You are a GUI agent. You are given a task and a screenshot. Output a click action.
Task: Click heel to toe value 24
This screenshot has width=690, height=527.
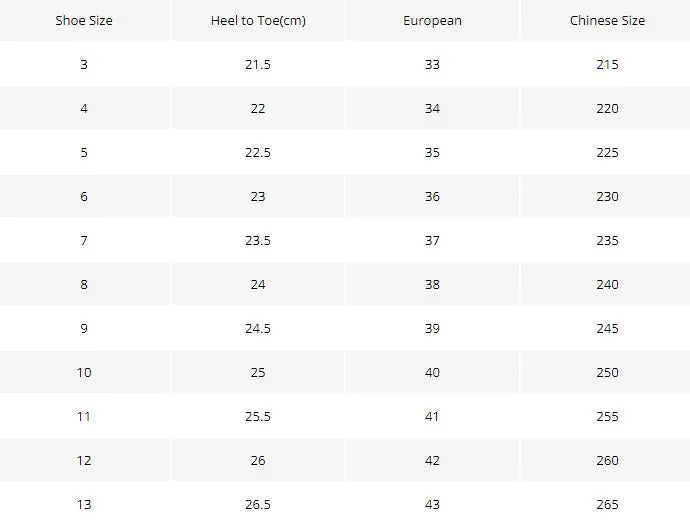coord(258,285)
